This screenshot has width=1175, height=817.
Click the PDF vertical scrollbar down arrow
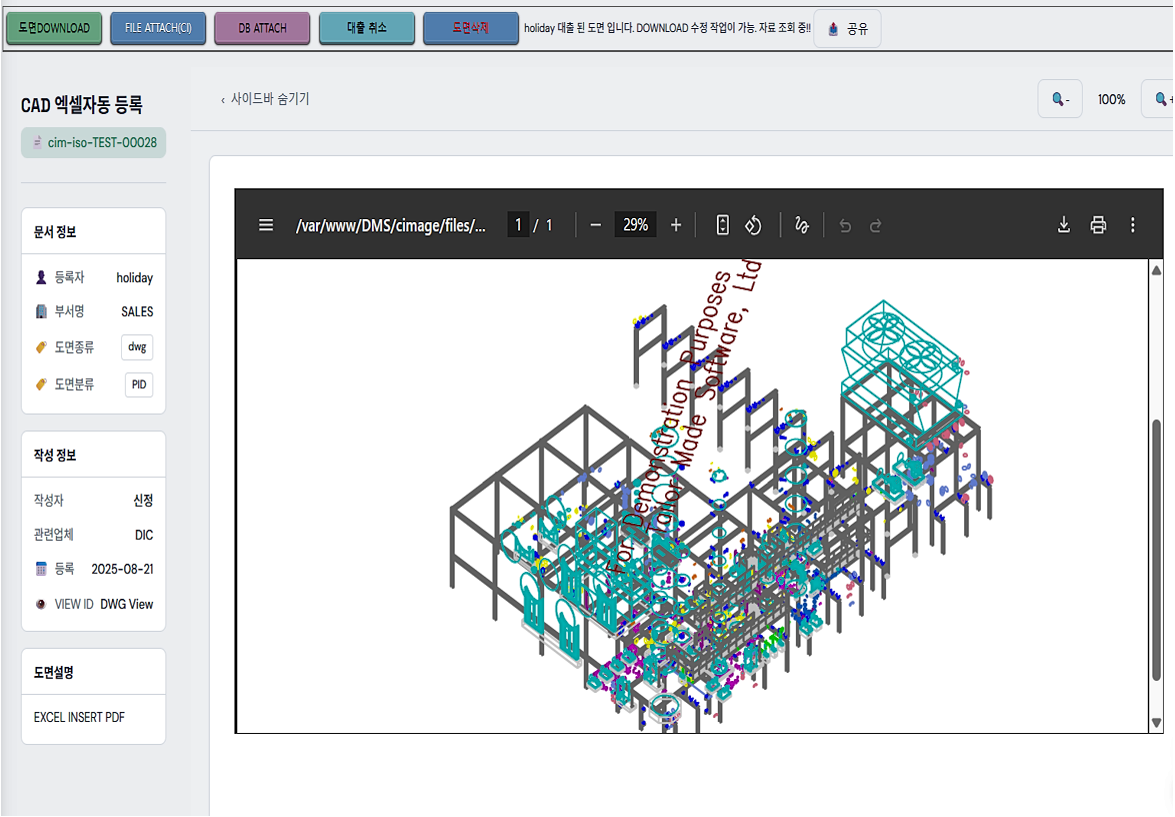[x=1157, y=722]
